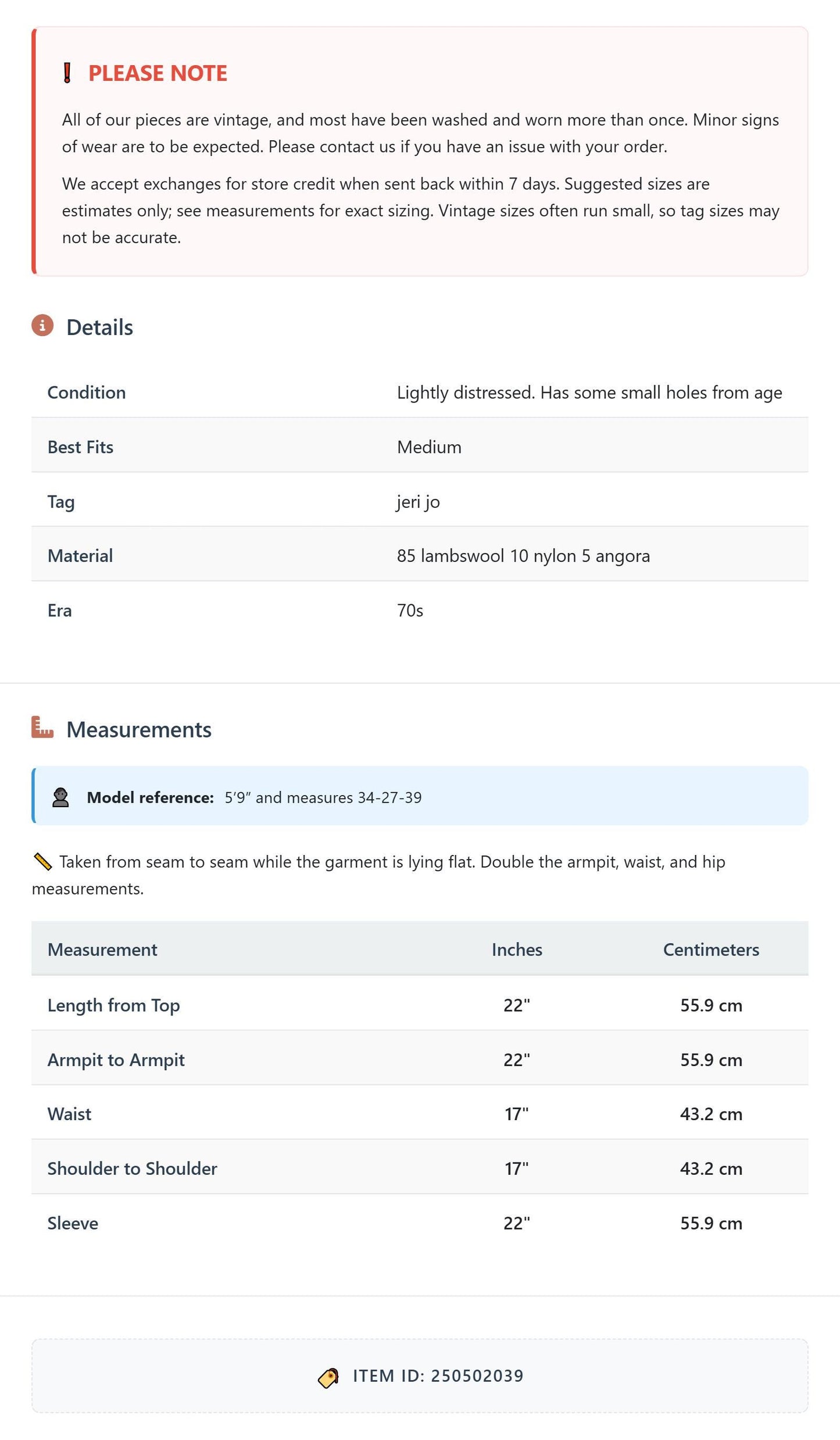Click the Details info circle icon
840x1440 pixels.
[x=42, y=326]
